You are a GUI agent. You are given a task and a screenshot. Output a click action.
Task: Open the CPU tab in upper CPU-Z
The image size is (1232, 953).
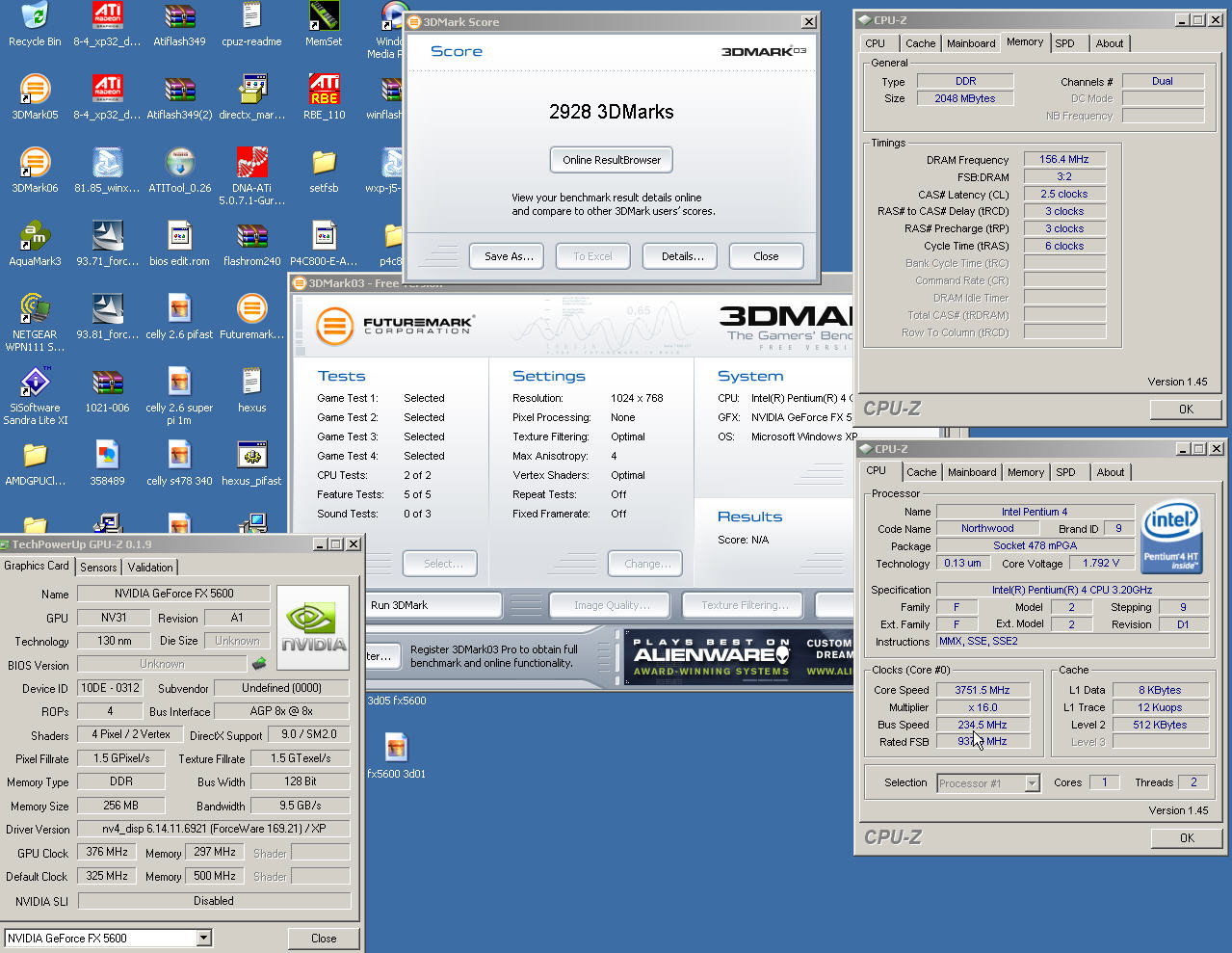(876, 43)
